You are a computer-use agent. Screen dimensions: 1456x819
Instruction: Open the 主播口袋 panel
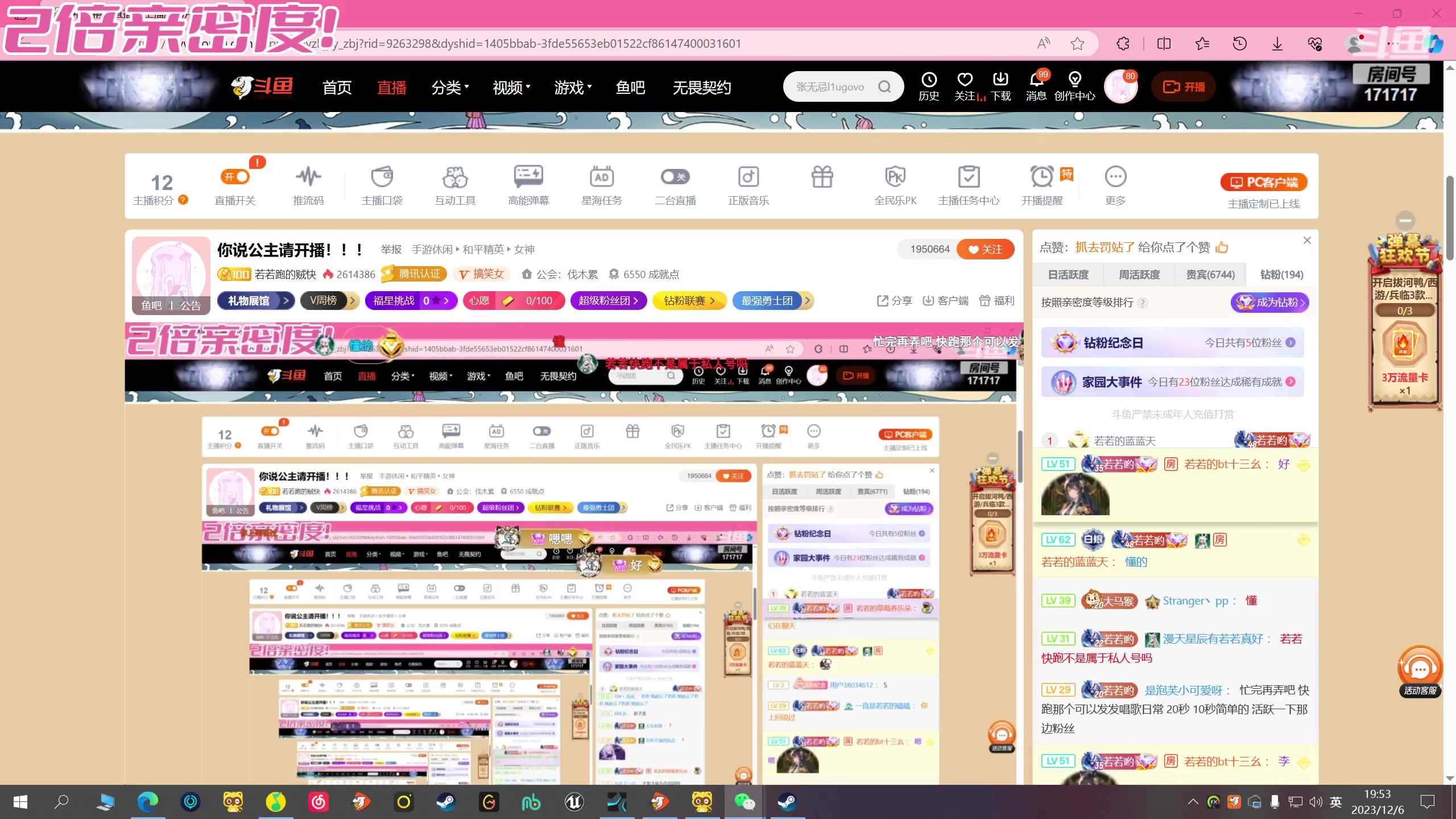tap(382, 185)
